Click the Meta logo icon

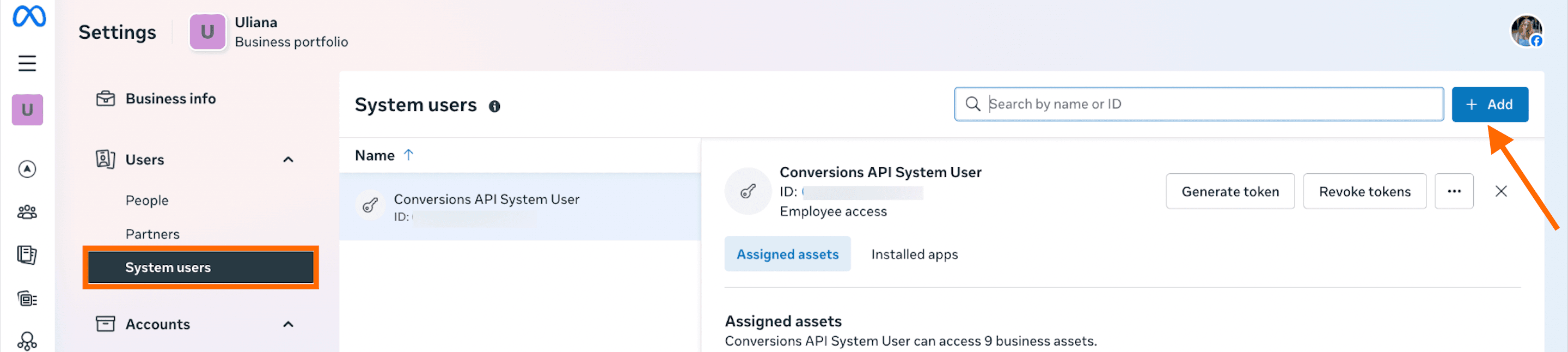pyautogui.click(x=29, y=16)
